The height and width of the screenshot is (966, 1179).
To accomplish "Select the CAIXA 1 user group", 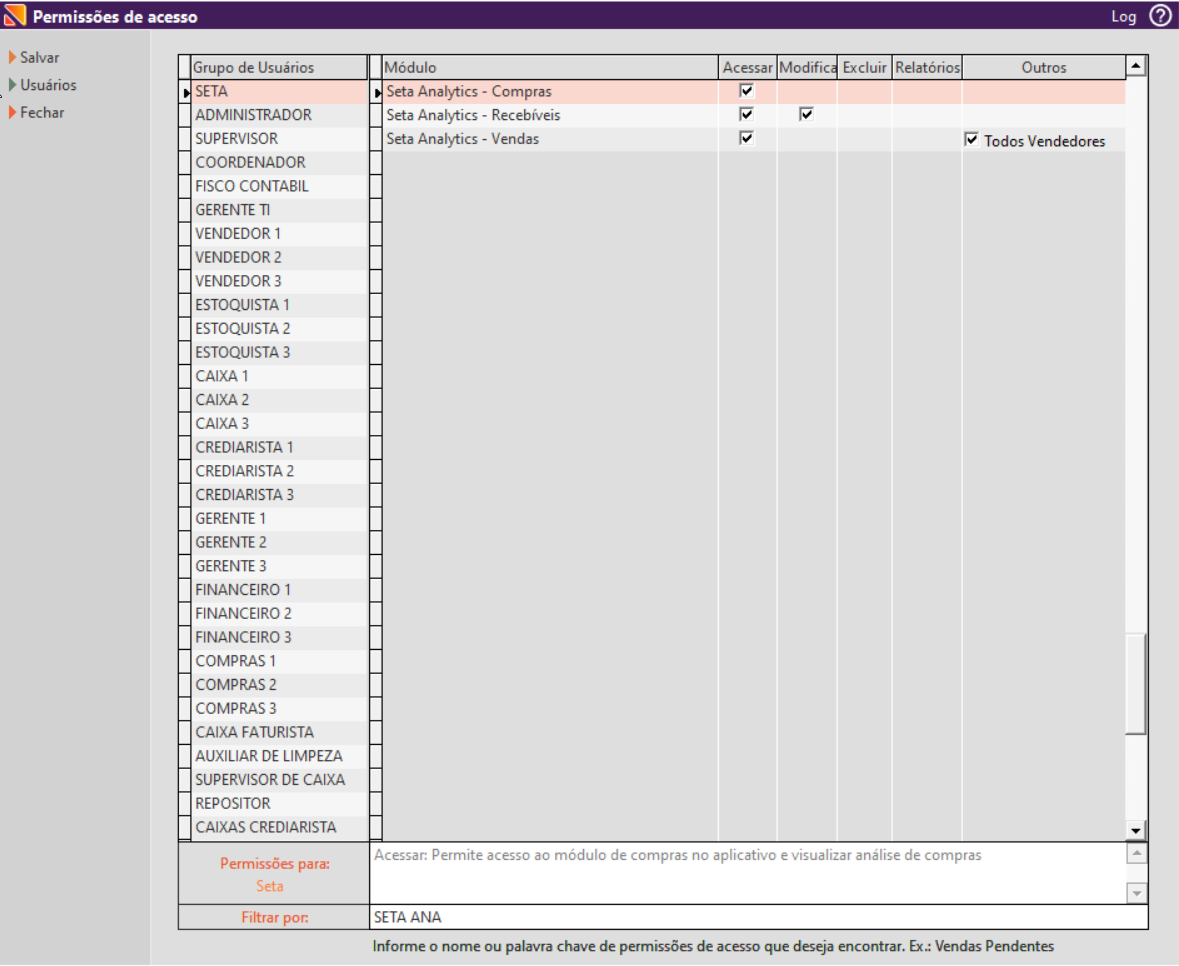I will (279, 376).
